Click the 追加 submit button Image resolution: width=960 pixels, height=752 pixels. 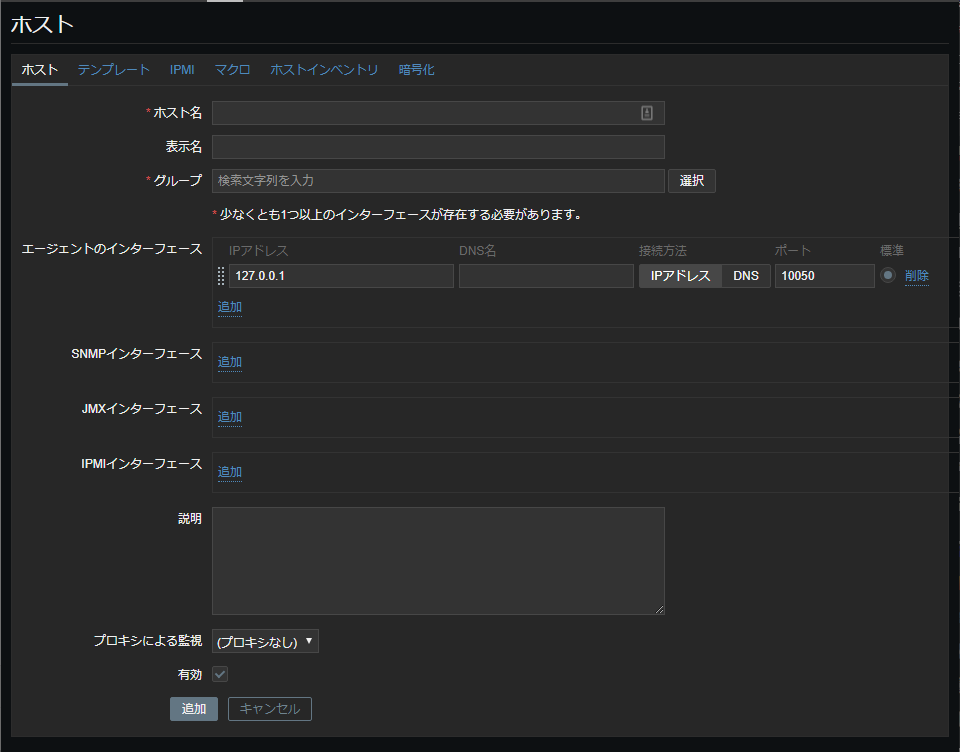(x=193, y=709)
